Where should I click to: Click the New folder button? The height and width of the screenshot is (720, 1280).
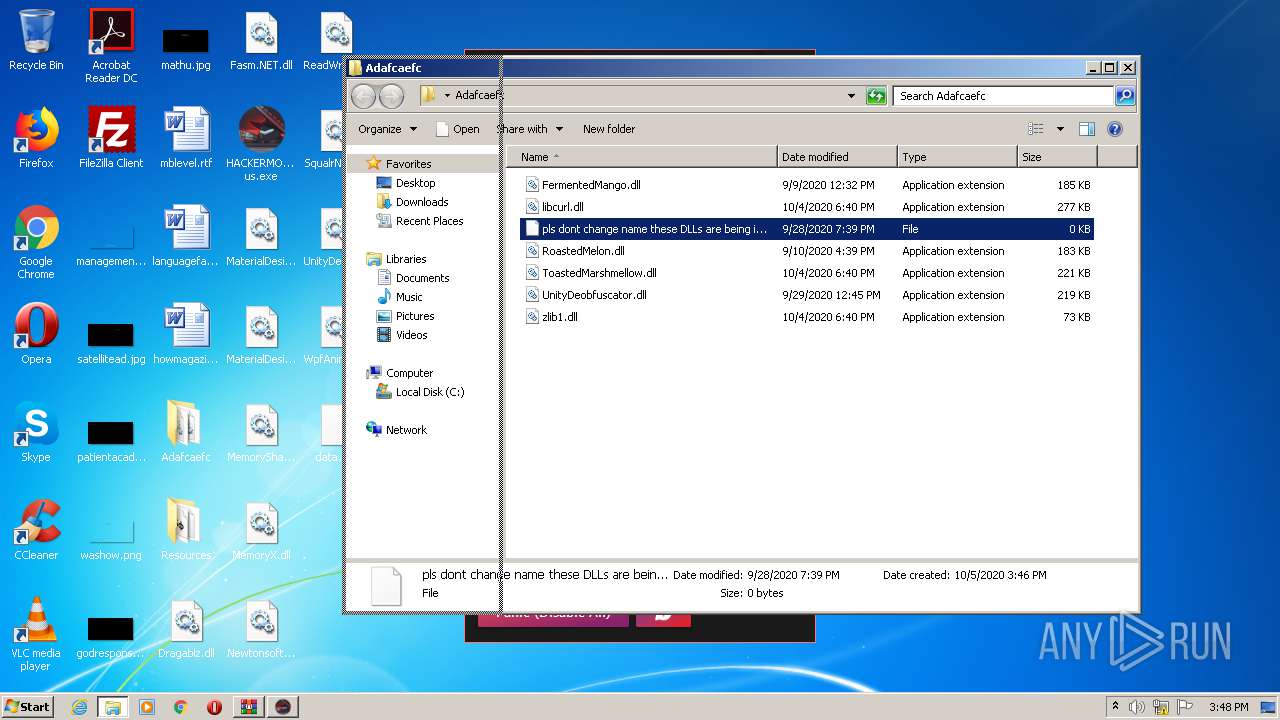pos(609,129)
